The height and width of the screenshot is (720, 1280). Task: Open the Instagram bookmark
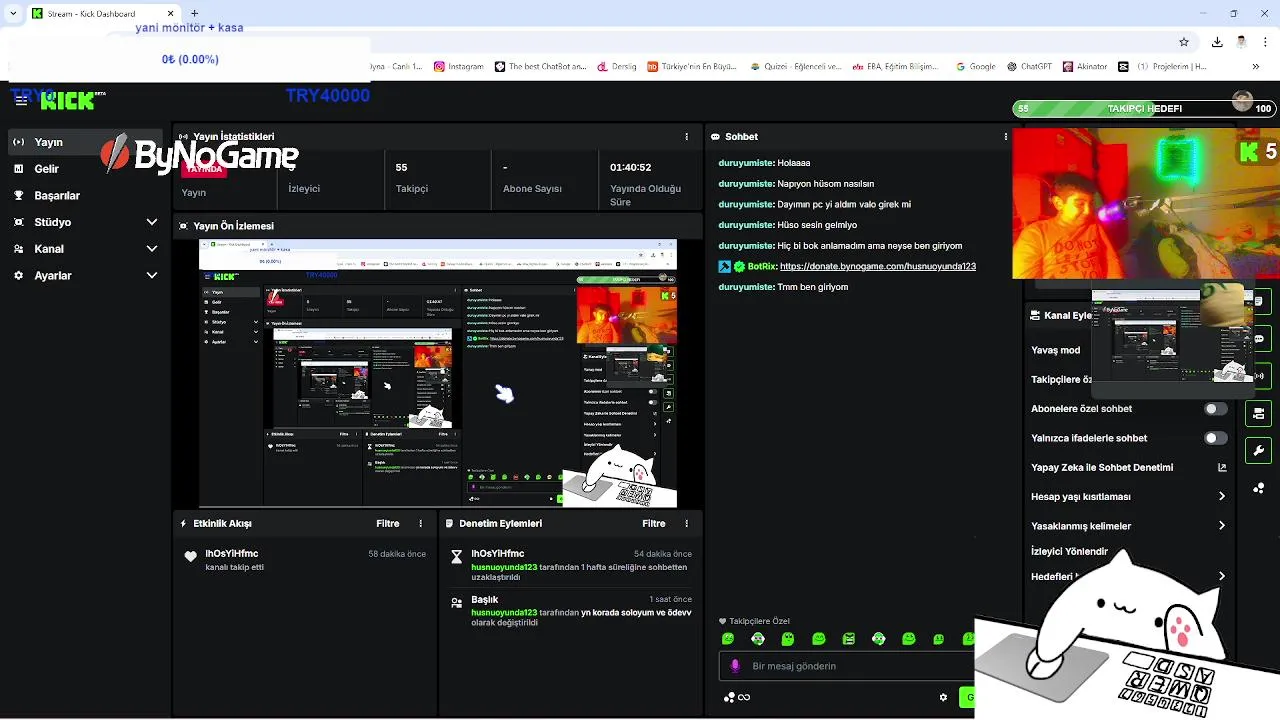pyautogui.click(x=459, y=67)
